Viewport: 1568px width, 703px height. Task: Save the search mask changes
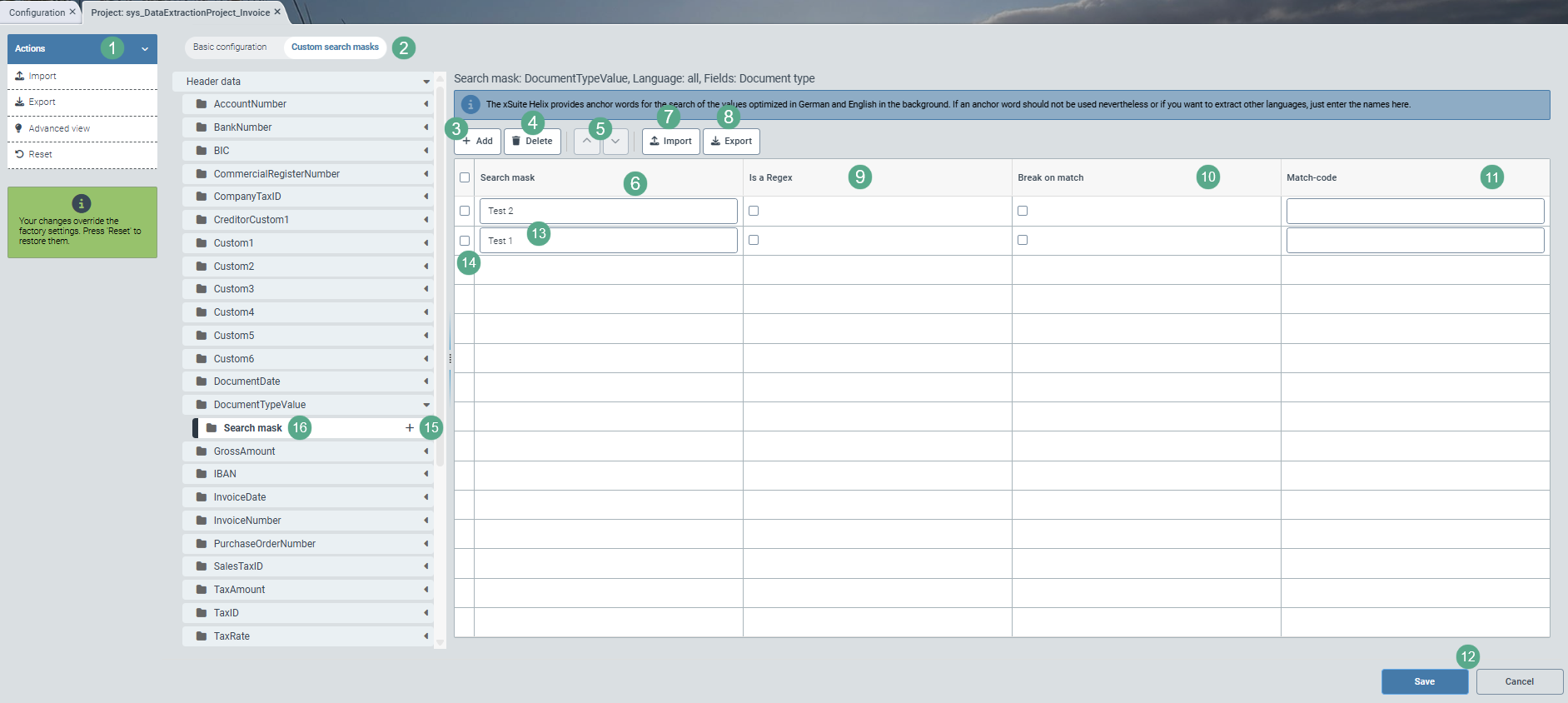coord(1425,681)
